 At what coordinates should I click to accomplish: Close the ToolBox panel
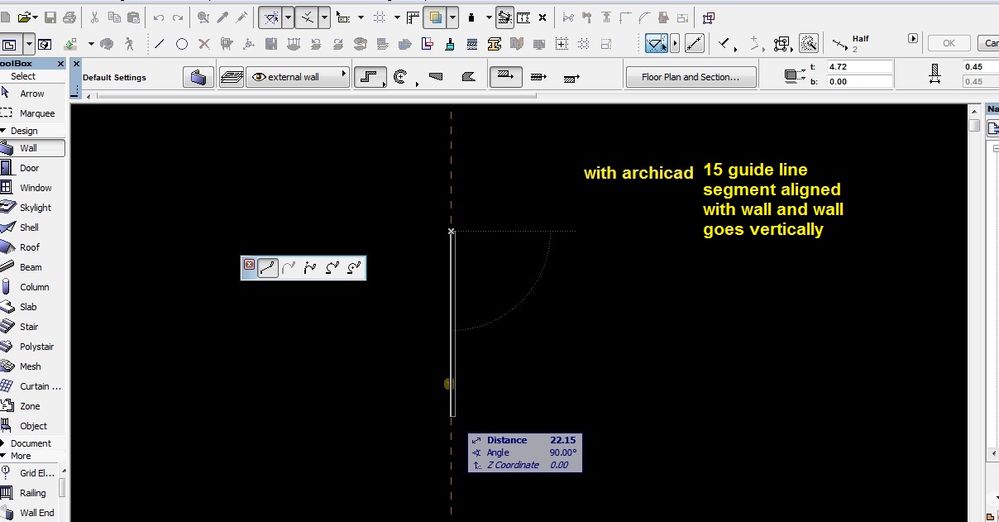click(x=61, y=64)
